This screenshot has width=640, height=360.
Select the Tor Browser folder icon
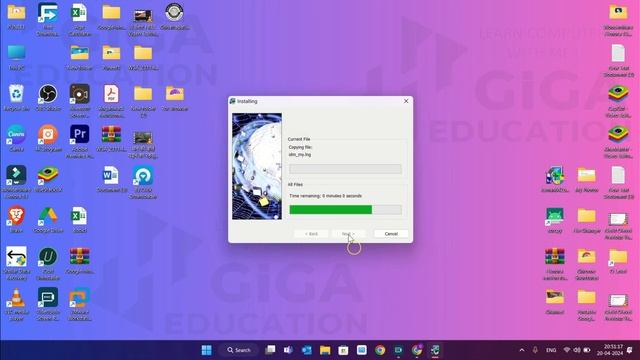coord(175,98)
